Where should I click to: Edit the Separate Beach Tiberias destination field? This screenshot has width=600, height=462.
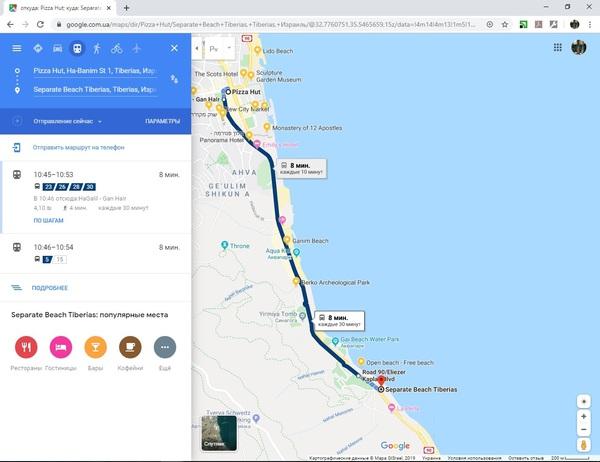[x=95, y=90]
